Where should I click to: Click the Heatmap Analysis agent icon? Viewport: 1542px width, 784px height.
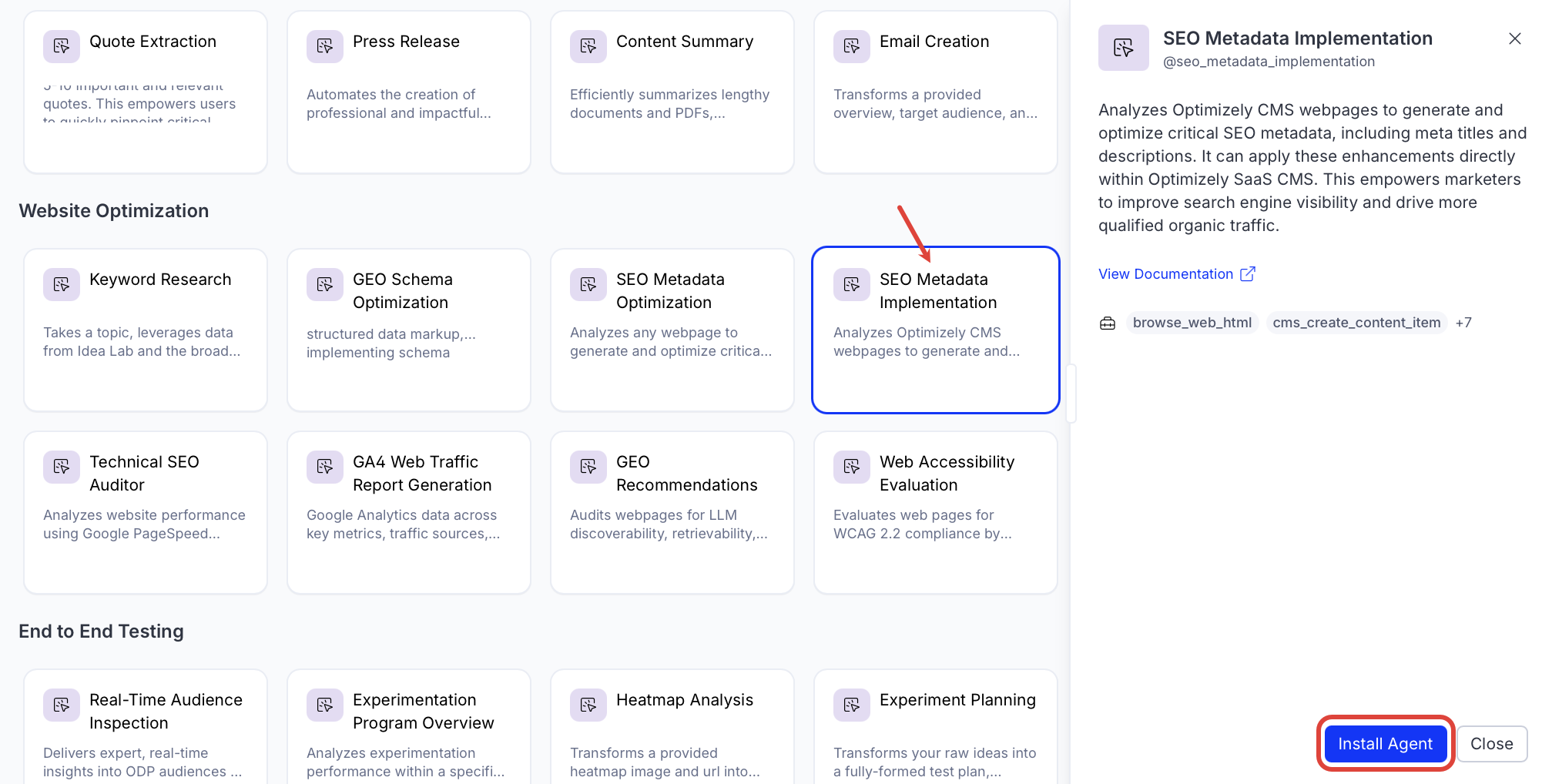pos(588,705)
